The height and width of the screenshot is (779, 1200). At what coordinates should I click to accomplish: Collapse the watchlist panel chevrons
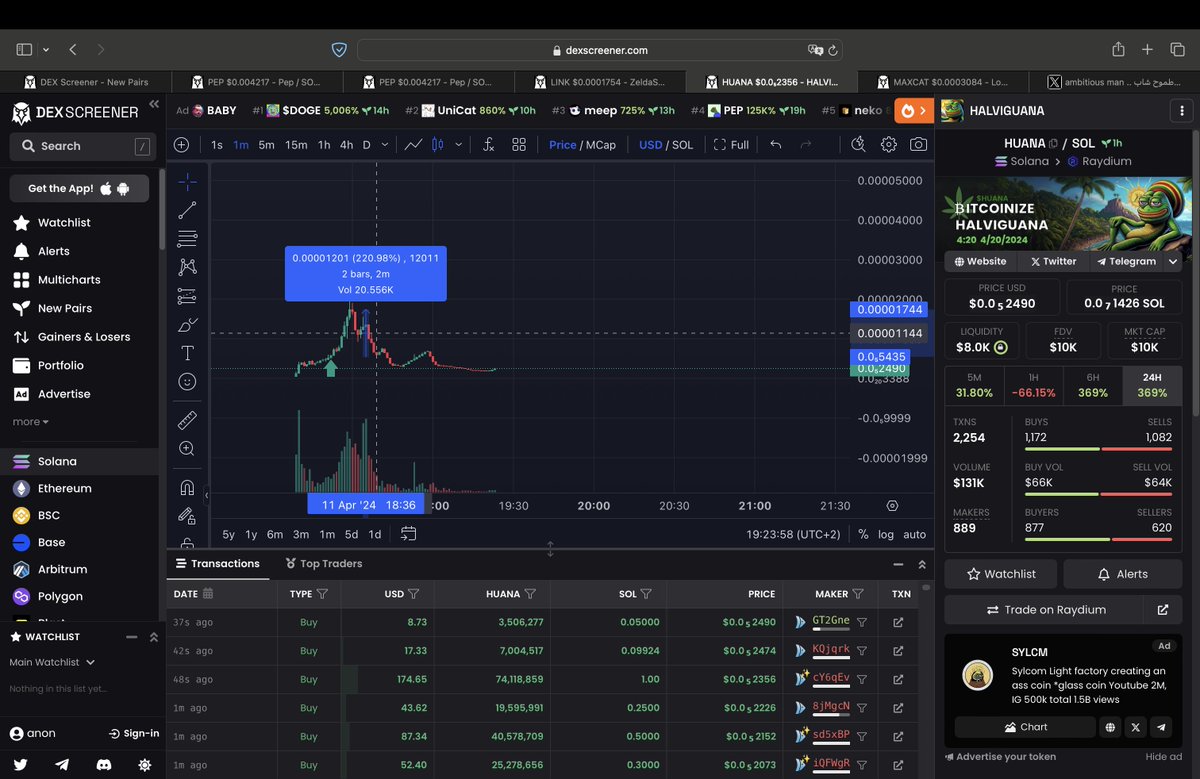point(154,637)
